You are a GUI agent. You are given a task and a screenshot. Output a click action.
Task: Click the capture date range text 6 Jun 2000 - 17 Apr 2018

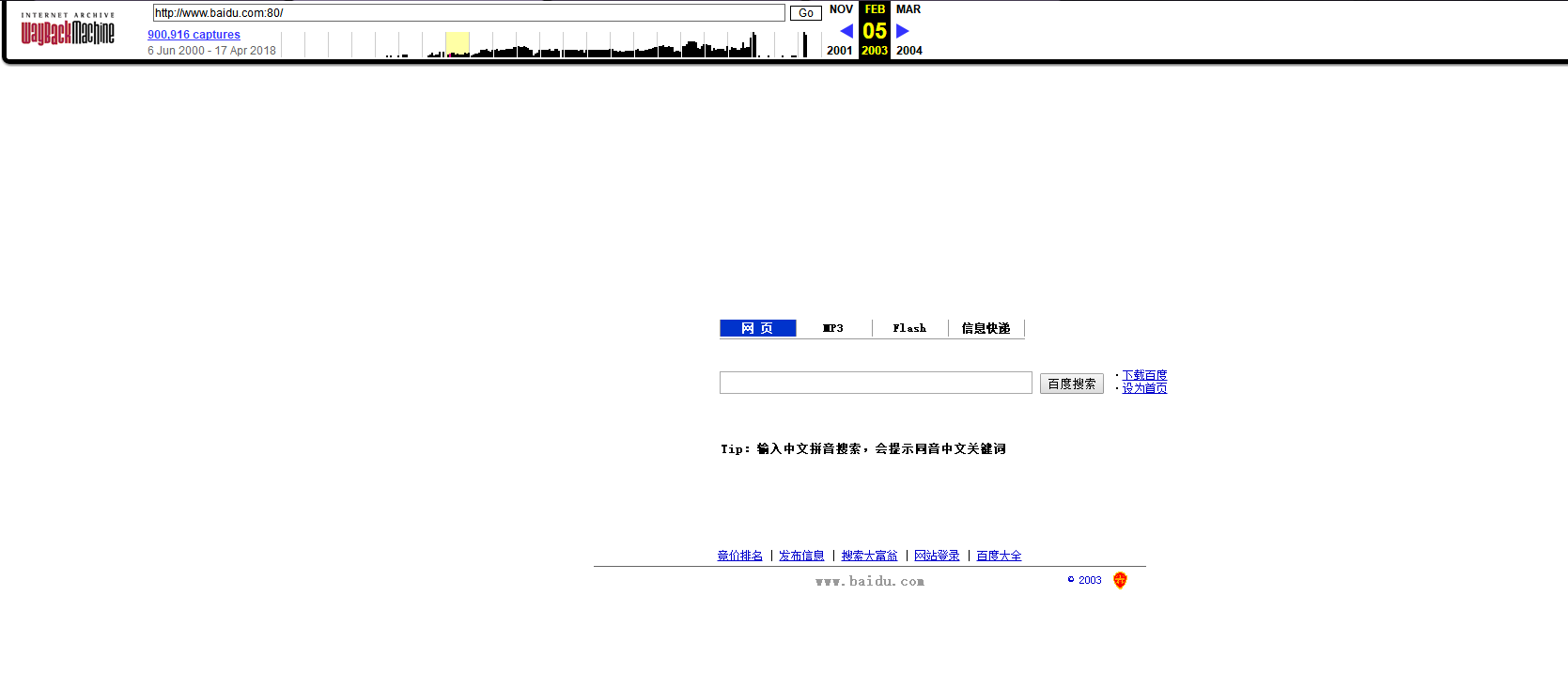coord(211,51)
